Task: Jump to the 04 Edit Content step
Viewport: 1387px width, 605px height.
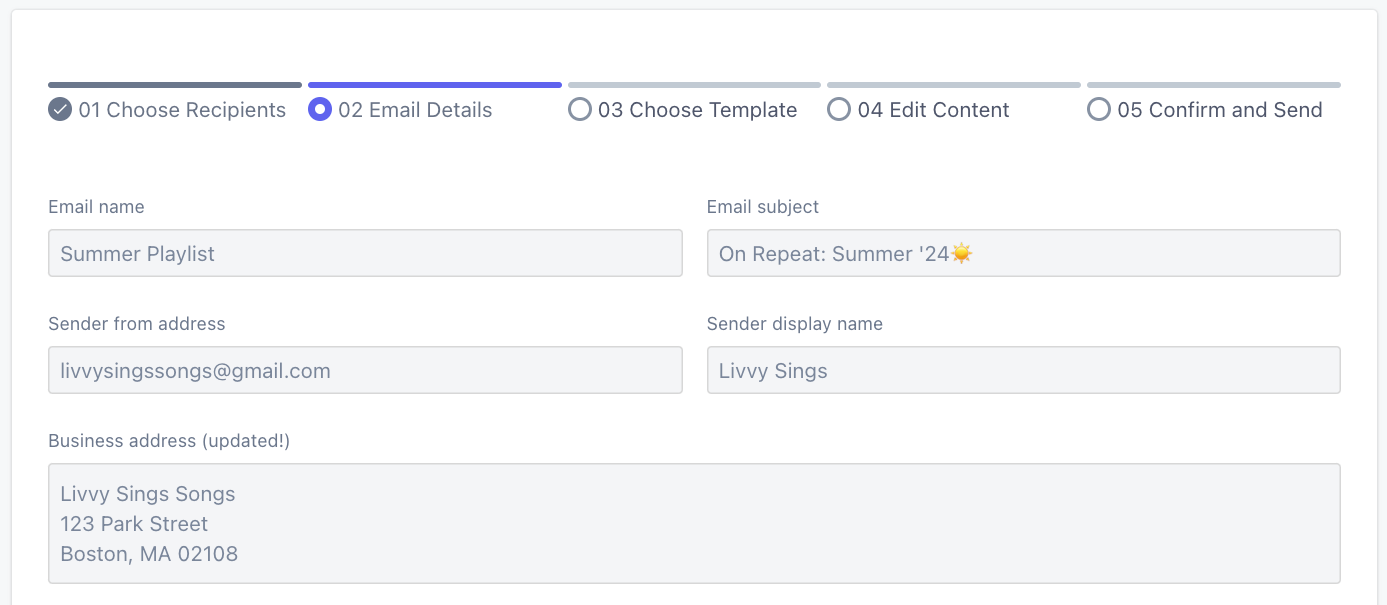Action: point(933,110)
